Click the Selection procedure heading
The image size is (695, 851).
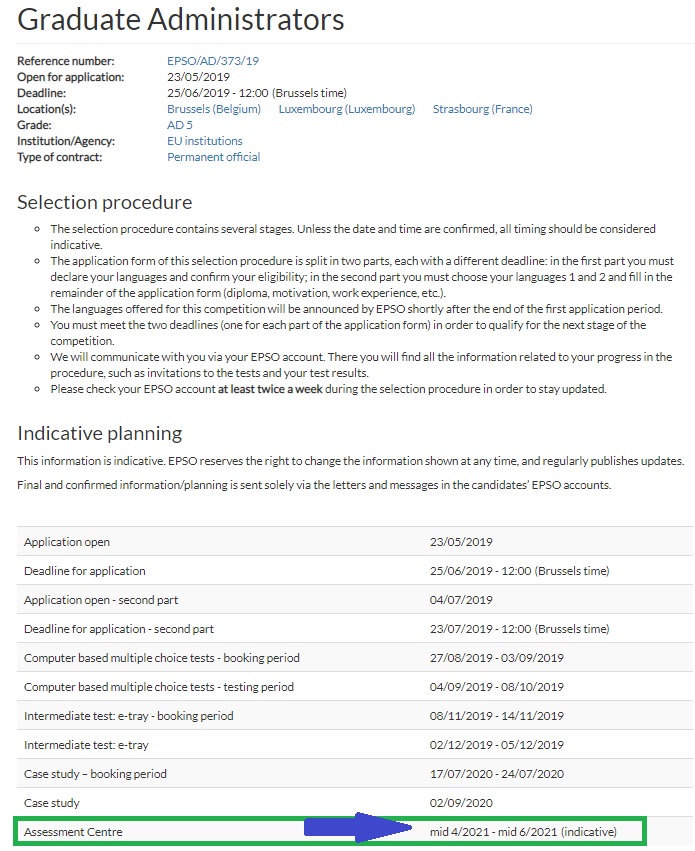104,203
